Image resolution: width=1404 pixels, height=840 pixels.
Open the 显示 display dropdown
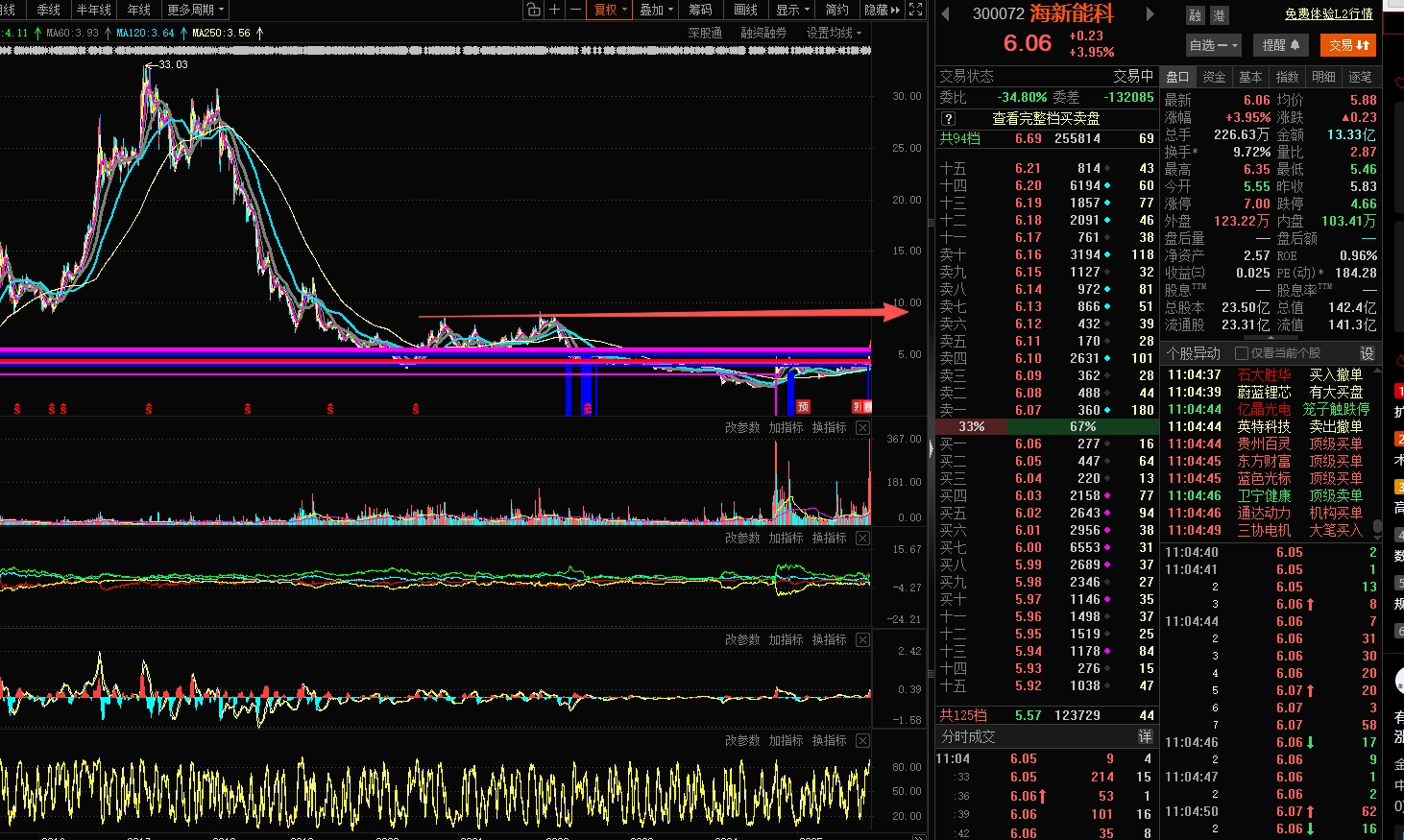[x=793, y=10]
